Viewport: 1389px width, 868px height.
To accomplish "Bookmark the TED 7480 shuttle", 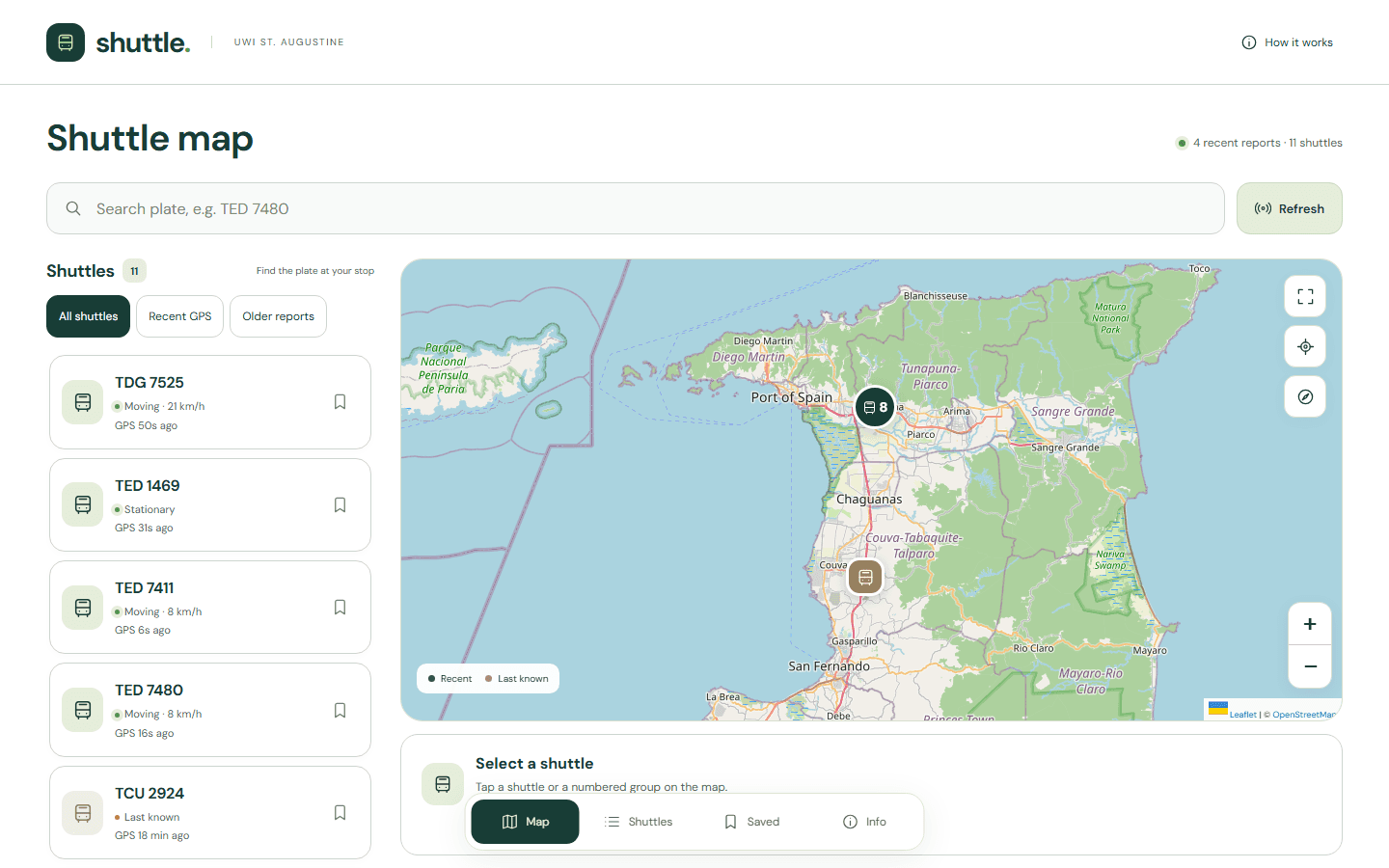I will [340, 711].
